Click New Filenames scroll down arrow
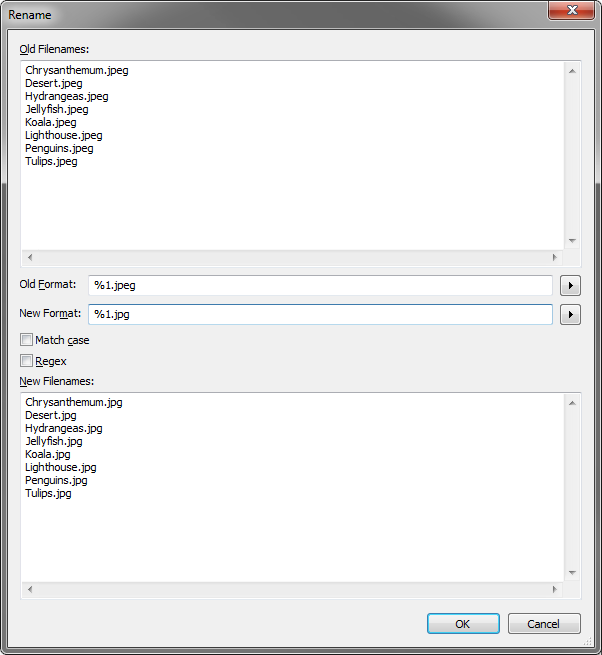Image resolution: width=602 pixels, height=655 pixels. point(572,573)
